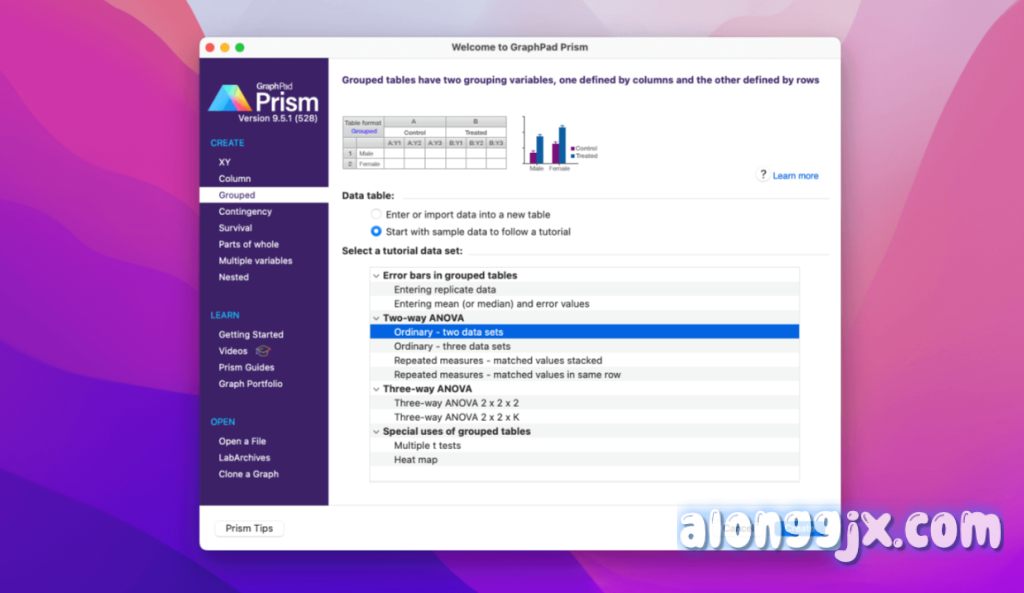Viewport: 1024px width, 593px height.
Task: Click the question mark help icon
Action: 762,175
